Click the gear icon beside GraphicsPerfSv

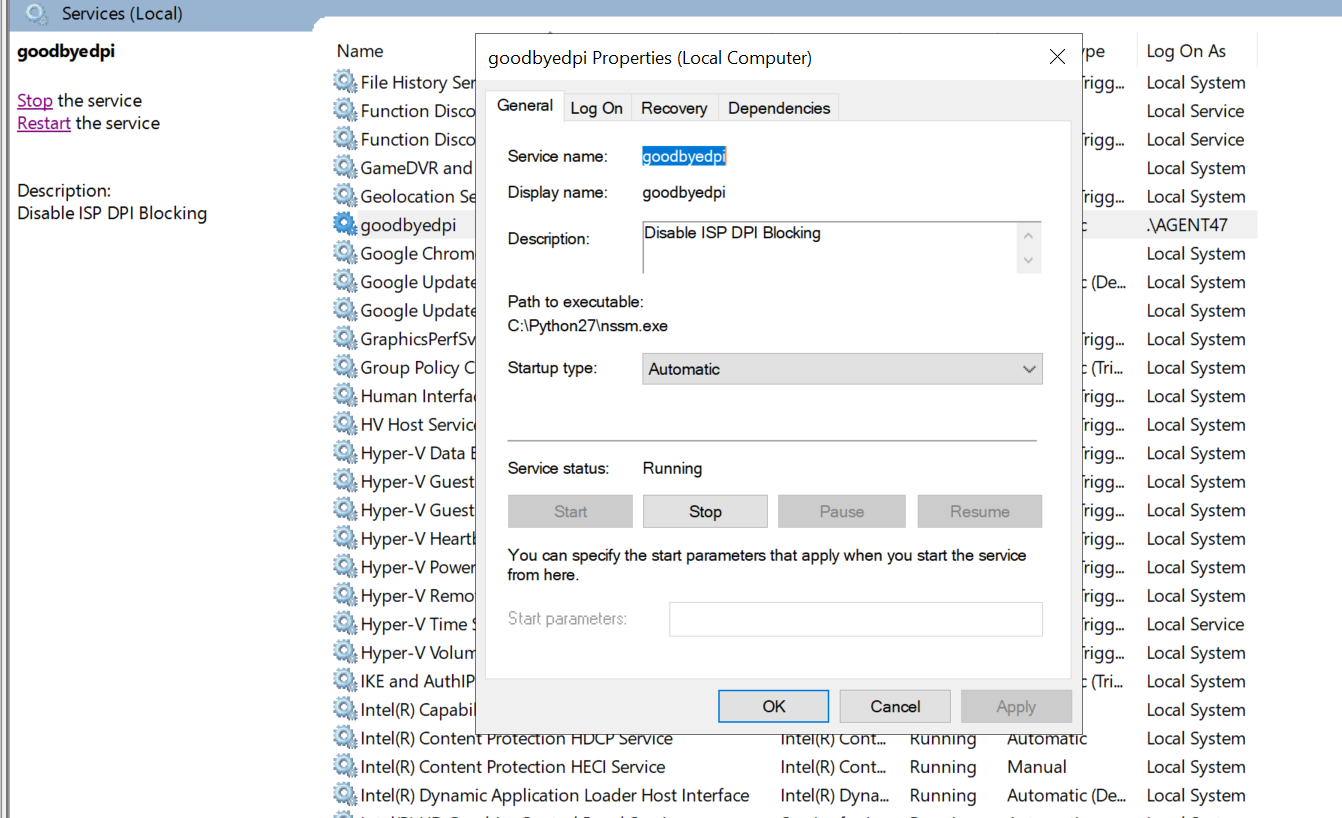(x=345, y=338)
